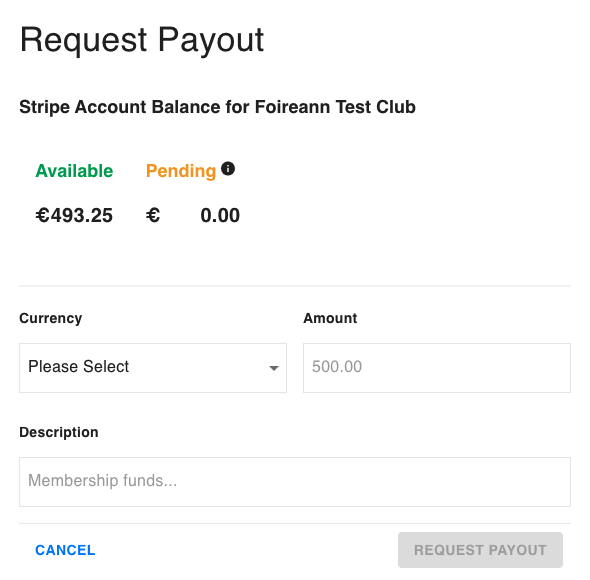Click the pending euro symbol
Image resolution: width=590 pixels, height=580 pixels.
pyautogui.click(x=153, y=215)
